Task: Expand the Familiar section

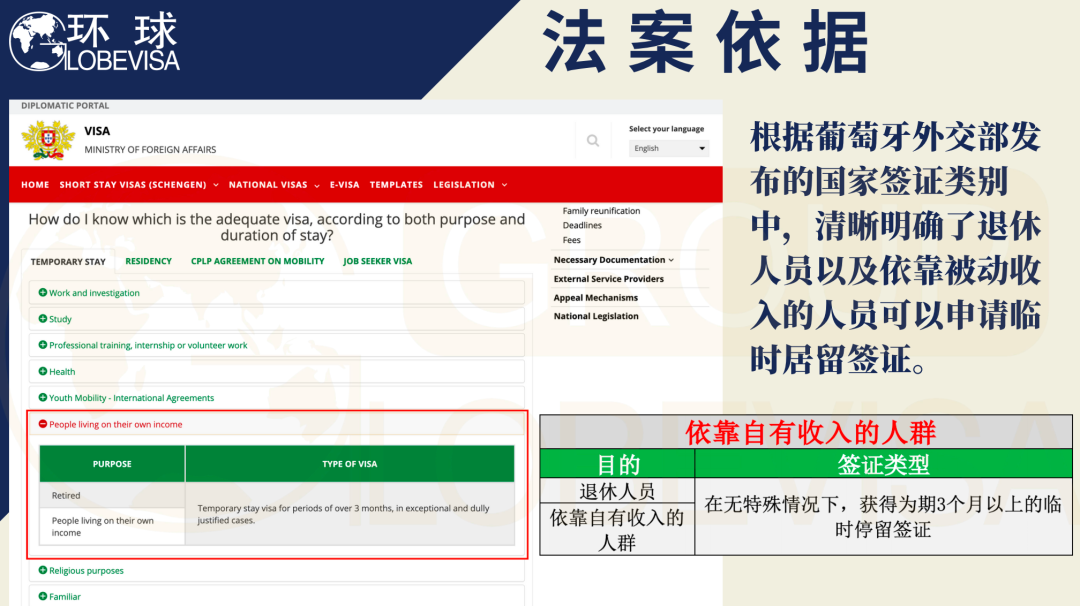Action: point(276,596)
